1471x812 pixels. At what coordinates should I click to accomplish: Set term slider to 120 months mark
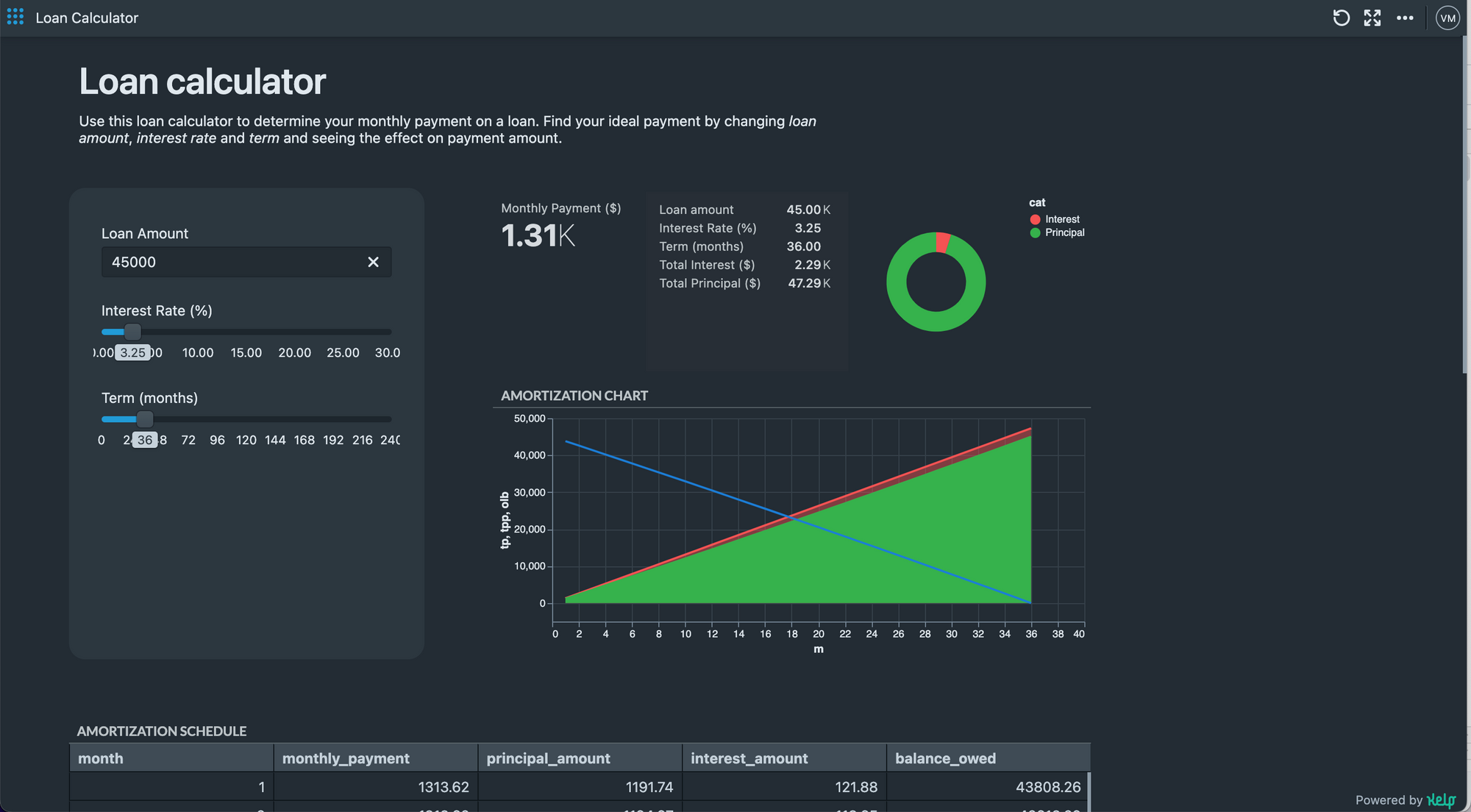pos(246,419)
